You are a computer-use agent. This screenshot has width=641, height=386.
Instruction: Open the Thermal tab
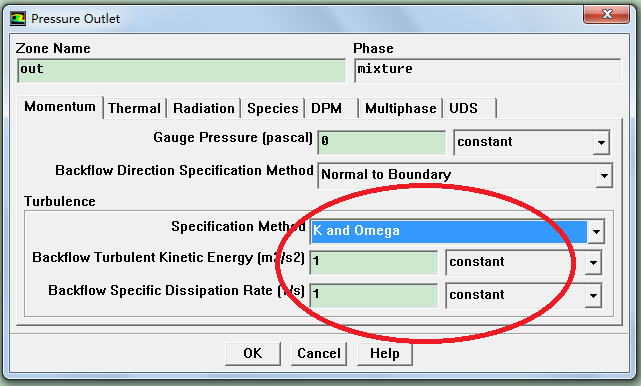134,108
